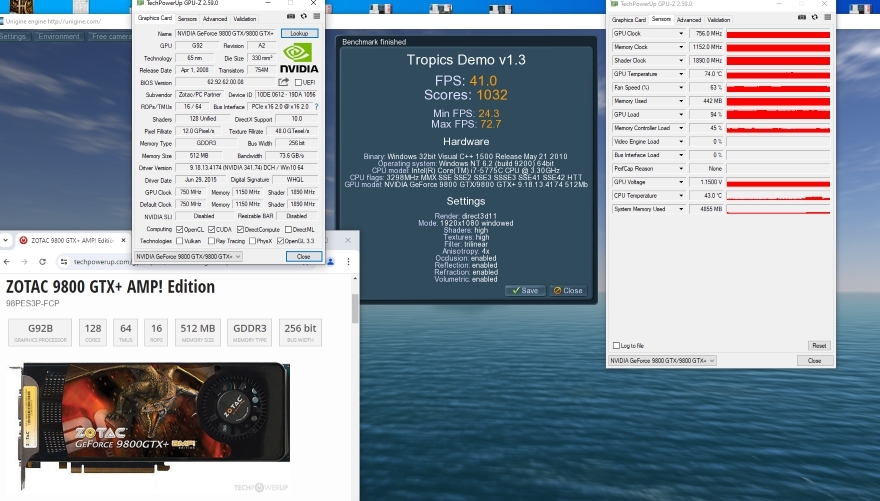Switch to Advanced tab in the left GPU-Z

pos(215,19)
